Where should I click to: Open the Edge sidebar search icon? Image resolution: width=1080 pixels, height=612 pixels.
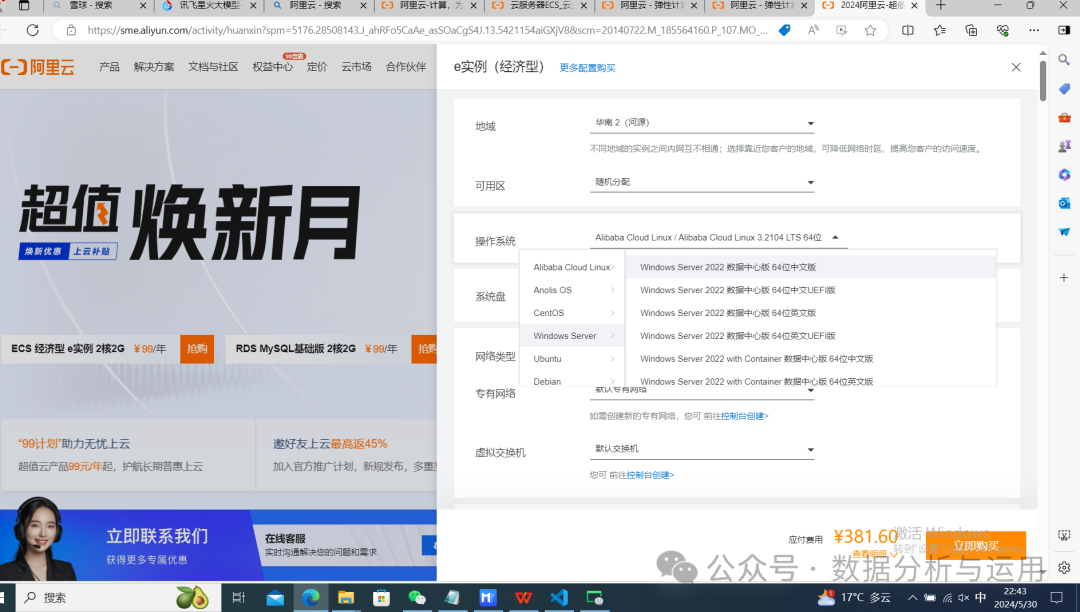(x=1064, y=60)
